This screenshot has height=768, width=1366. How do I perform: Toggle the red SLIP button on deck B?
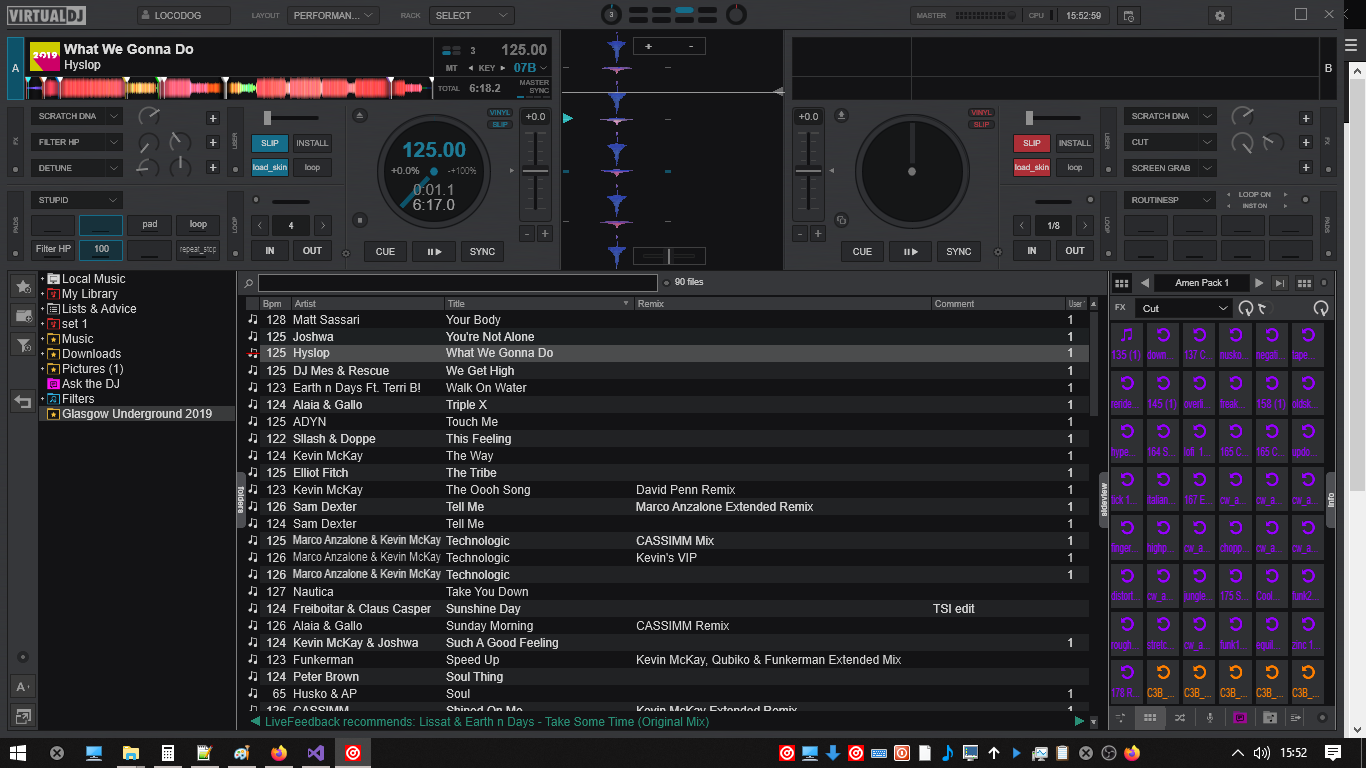tap(1032, 143)
